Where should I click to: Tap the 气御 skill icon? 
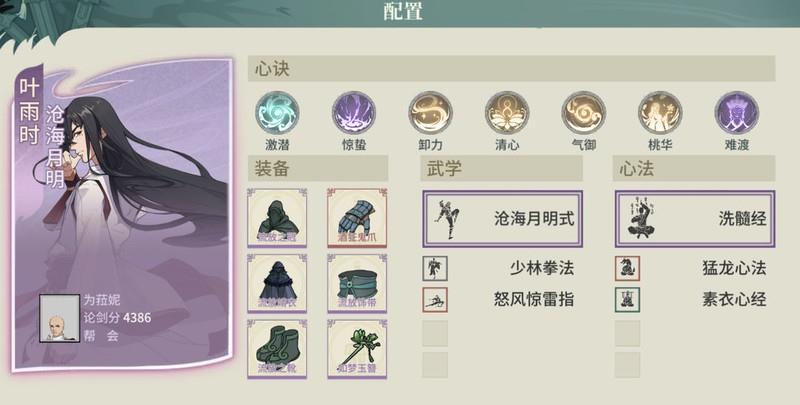pyautogui.click(x=584, y=113)
